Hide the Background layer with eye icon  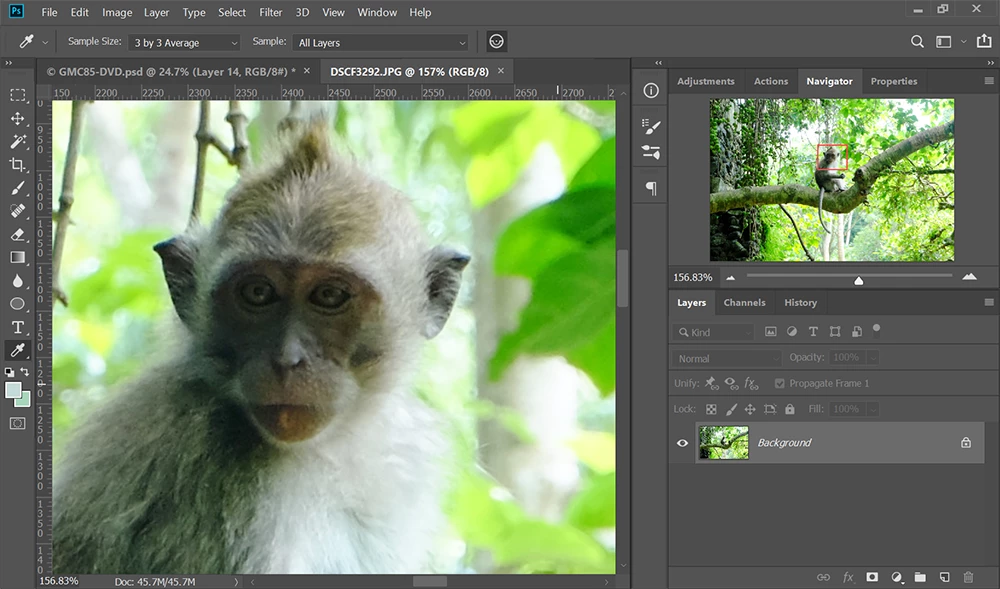point(683,442)
